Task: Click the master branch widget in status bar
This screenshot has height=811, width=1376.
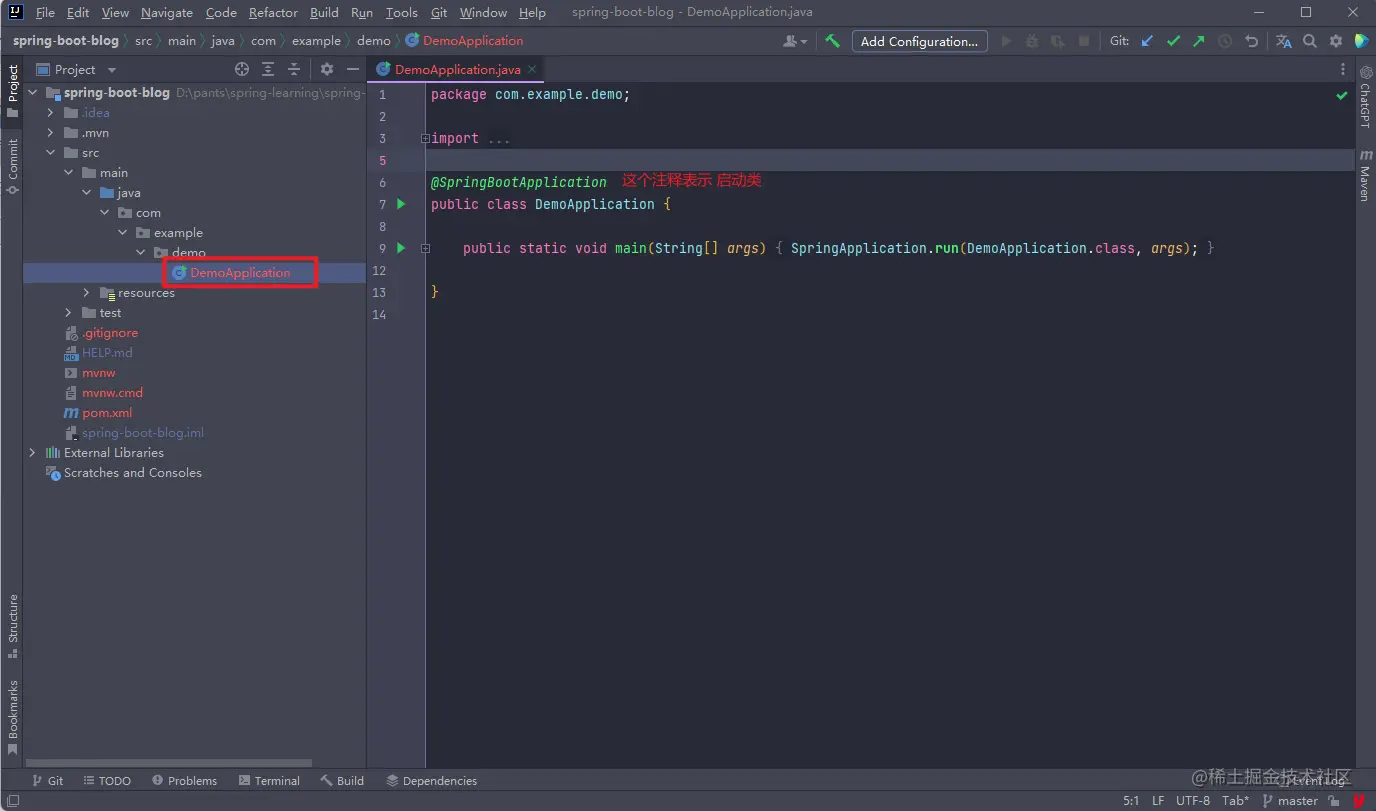Action: pyautogui.click(x=1290, y=801)
